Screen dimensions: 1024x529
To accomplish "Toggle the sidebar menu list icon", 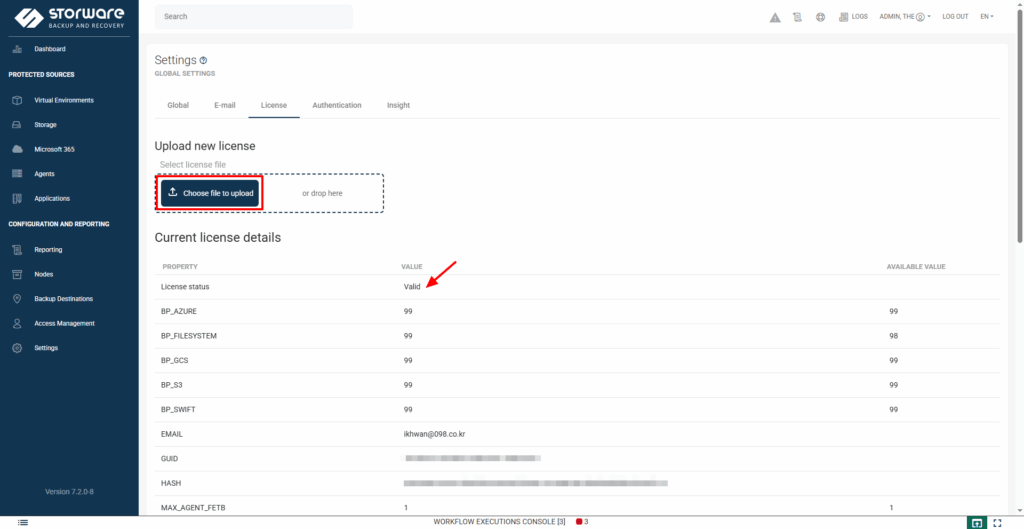I will click(x=22, y=522).
